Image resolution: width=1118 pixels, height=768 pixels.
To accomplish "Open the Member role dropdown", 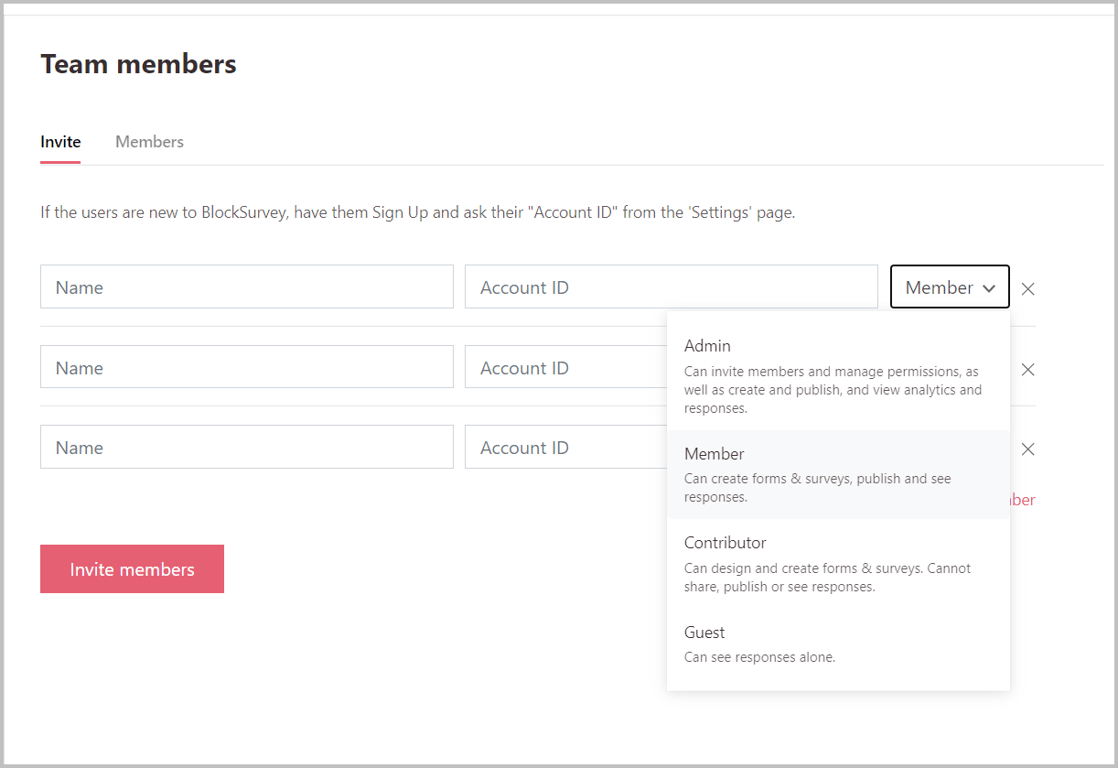I will coord(948,287).
